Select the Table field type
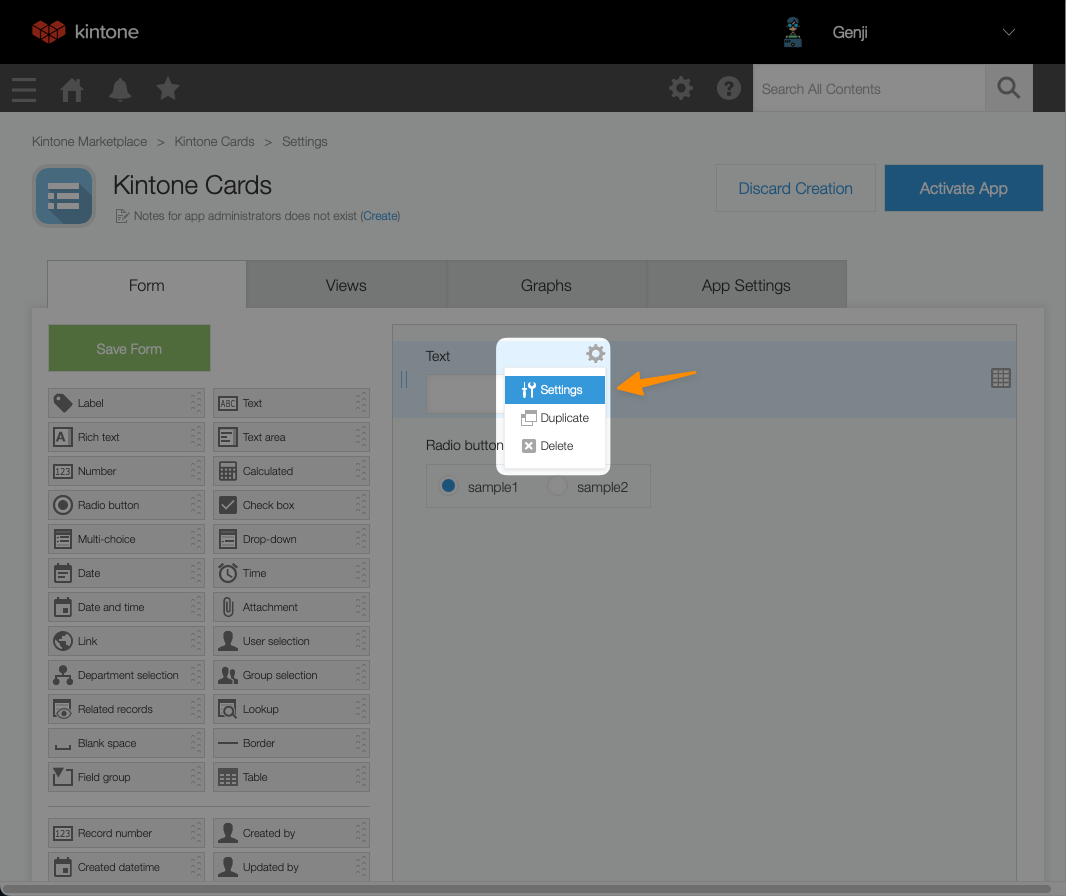This screenshot has height=896, width=1066. 292,777
